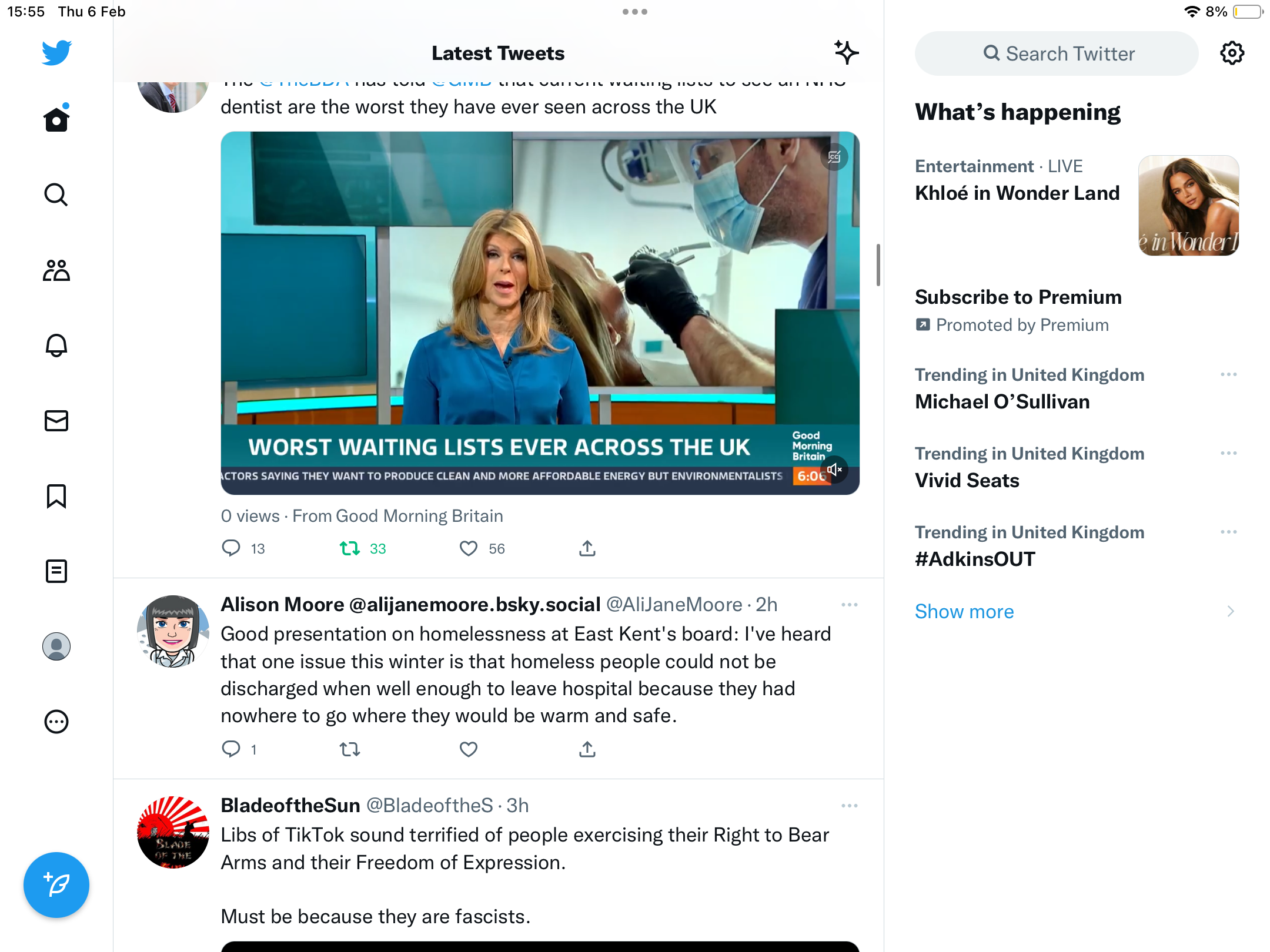Tap the multitasking three dots at top
This screenshot has width=1270, height=952.
click(x=635, y=12)
